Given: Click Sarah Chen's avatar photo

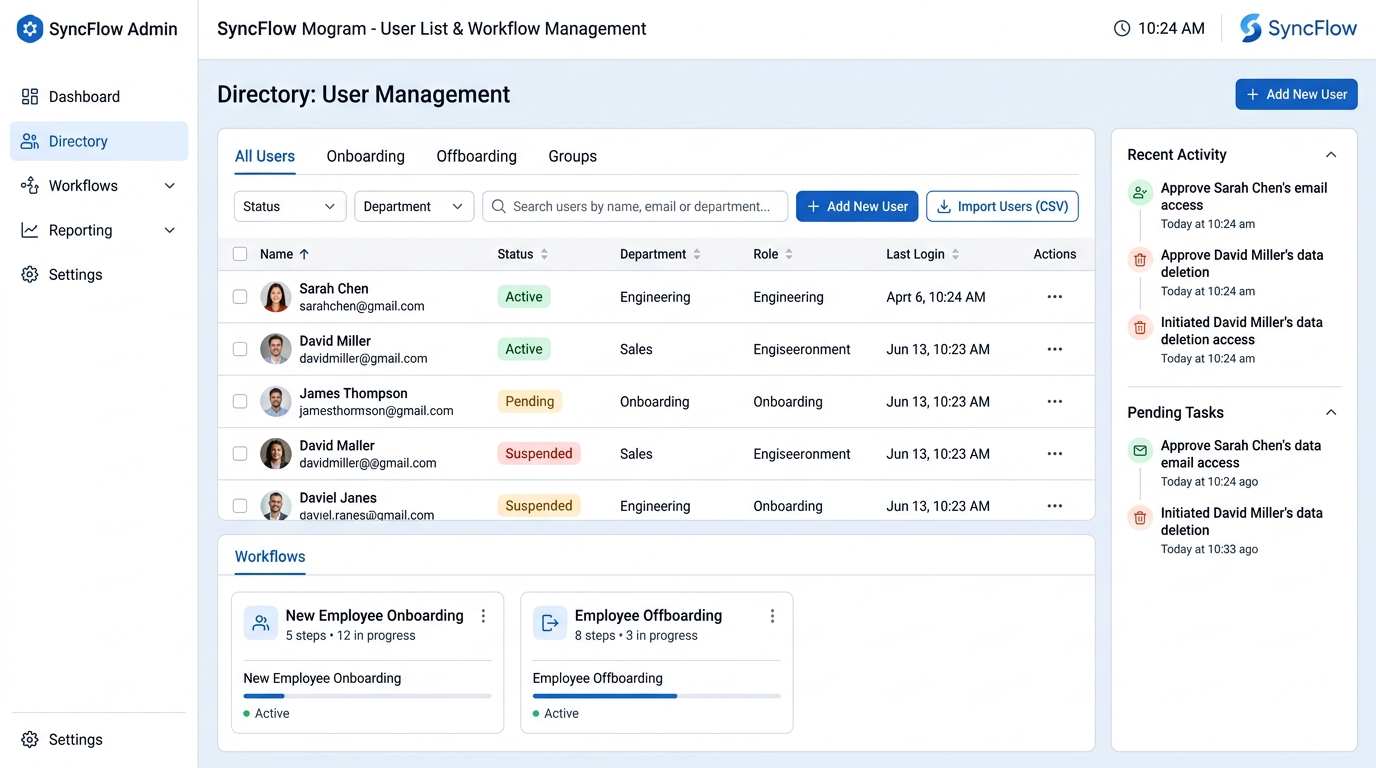Looking at the screenshot, I should pyautogui.click(x=276, y=297).
